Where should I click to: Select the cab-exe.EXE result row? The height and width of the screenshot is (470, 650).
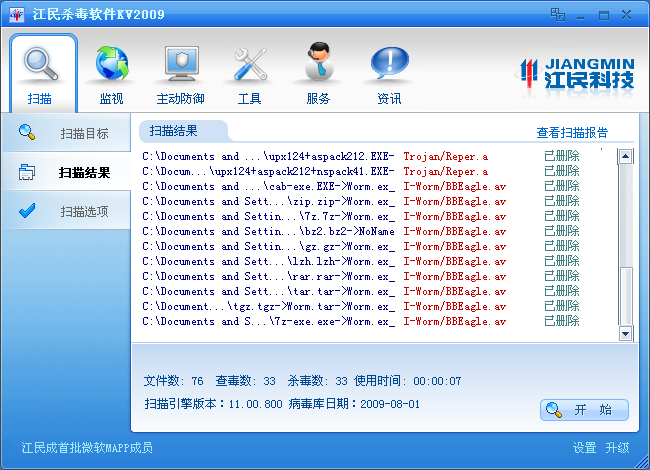pos(361,186)
